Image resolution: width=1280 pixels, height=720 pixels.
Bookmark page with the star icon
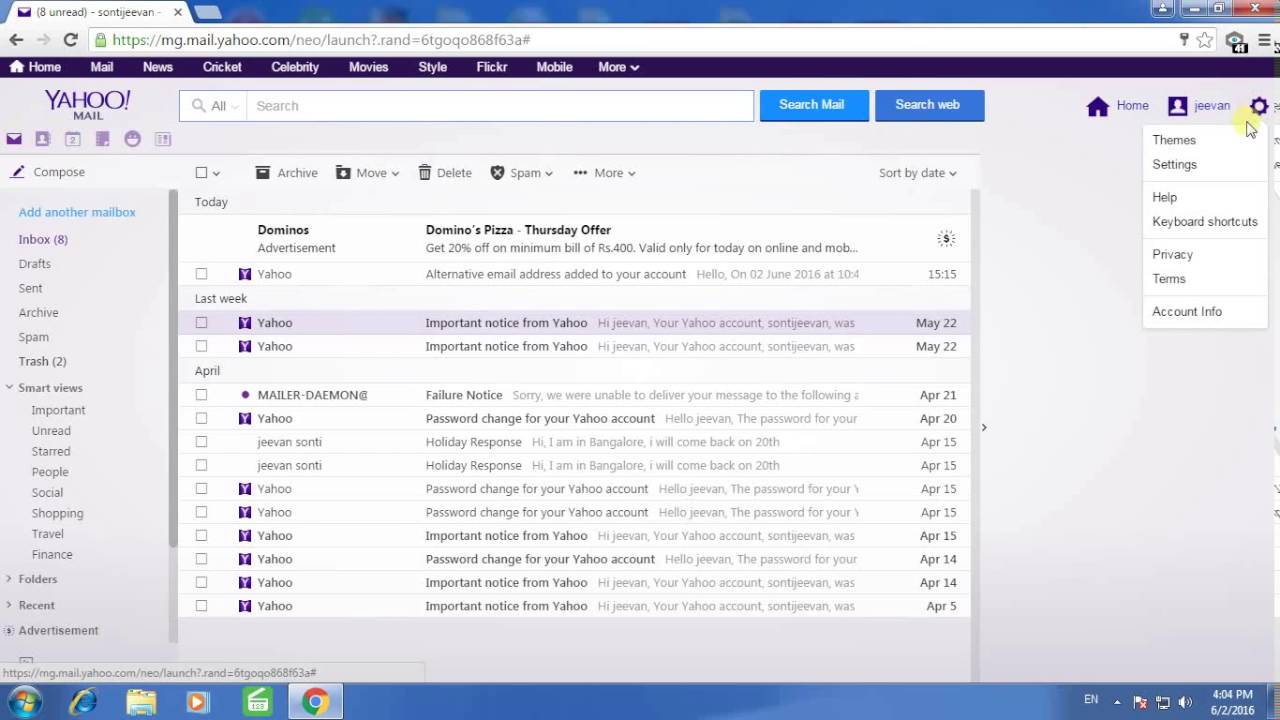[x=1205, y=40]
